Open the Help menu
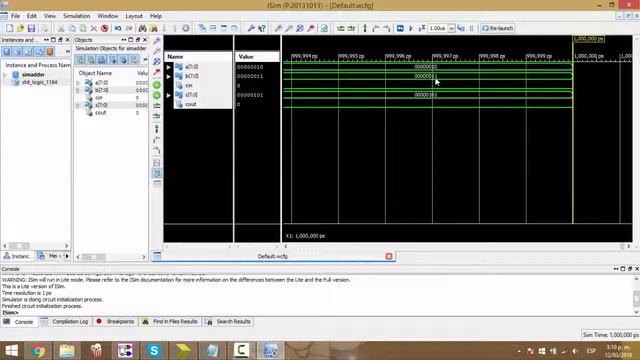This screenshot has height=360, width=640. click(156, 16)
